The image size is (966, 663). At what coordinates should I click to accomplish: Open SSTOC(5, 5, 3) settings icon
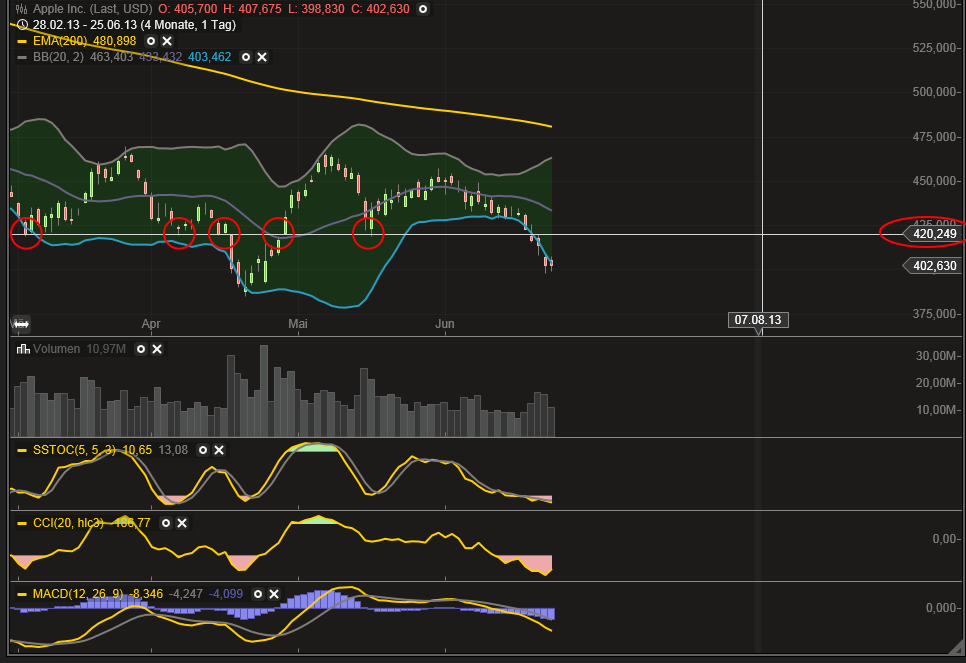tap(203, 450)
